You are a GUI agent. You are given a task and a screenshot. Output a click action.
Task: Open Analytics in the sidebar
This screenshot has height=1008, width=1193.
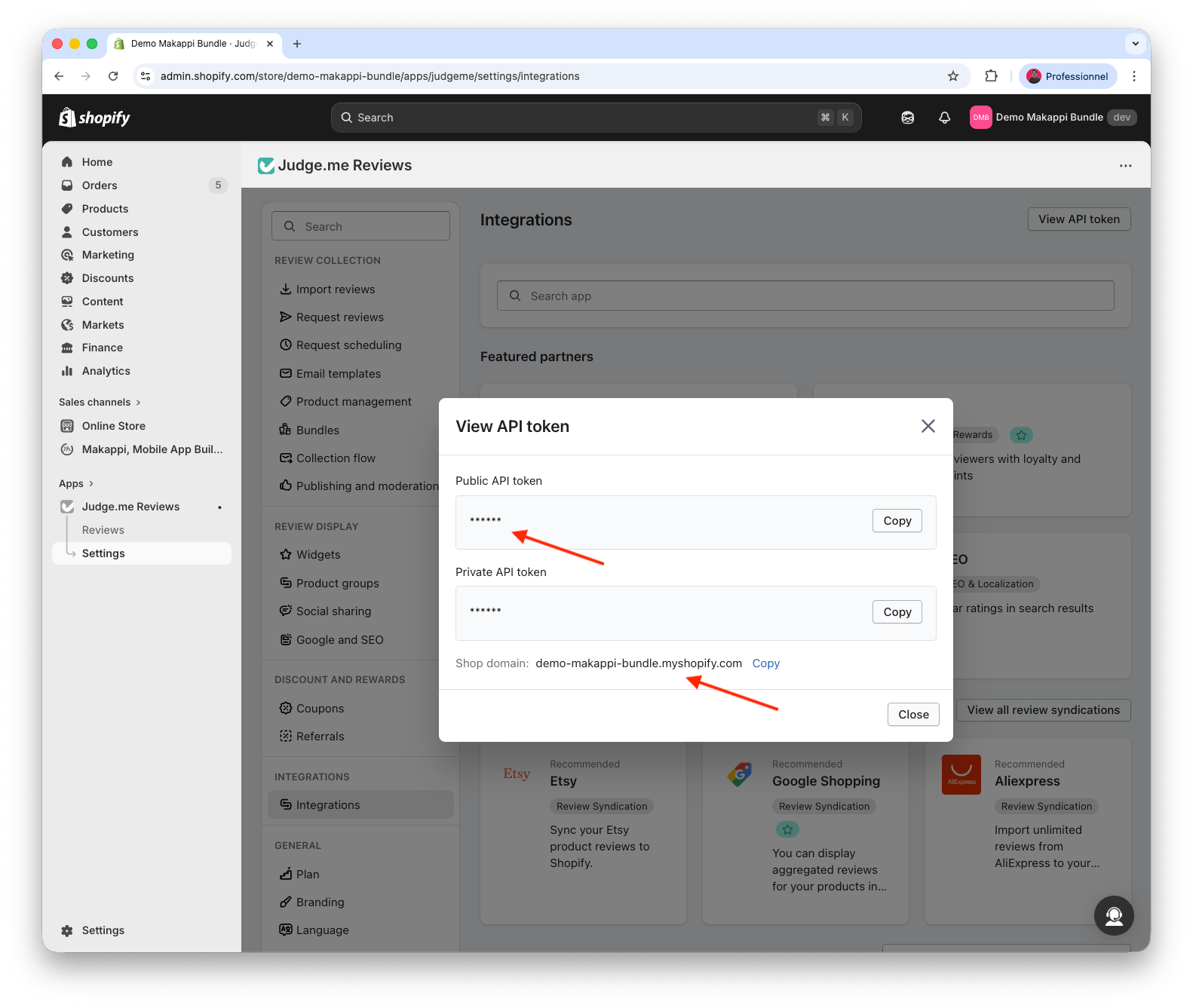[106, 371]
